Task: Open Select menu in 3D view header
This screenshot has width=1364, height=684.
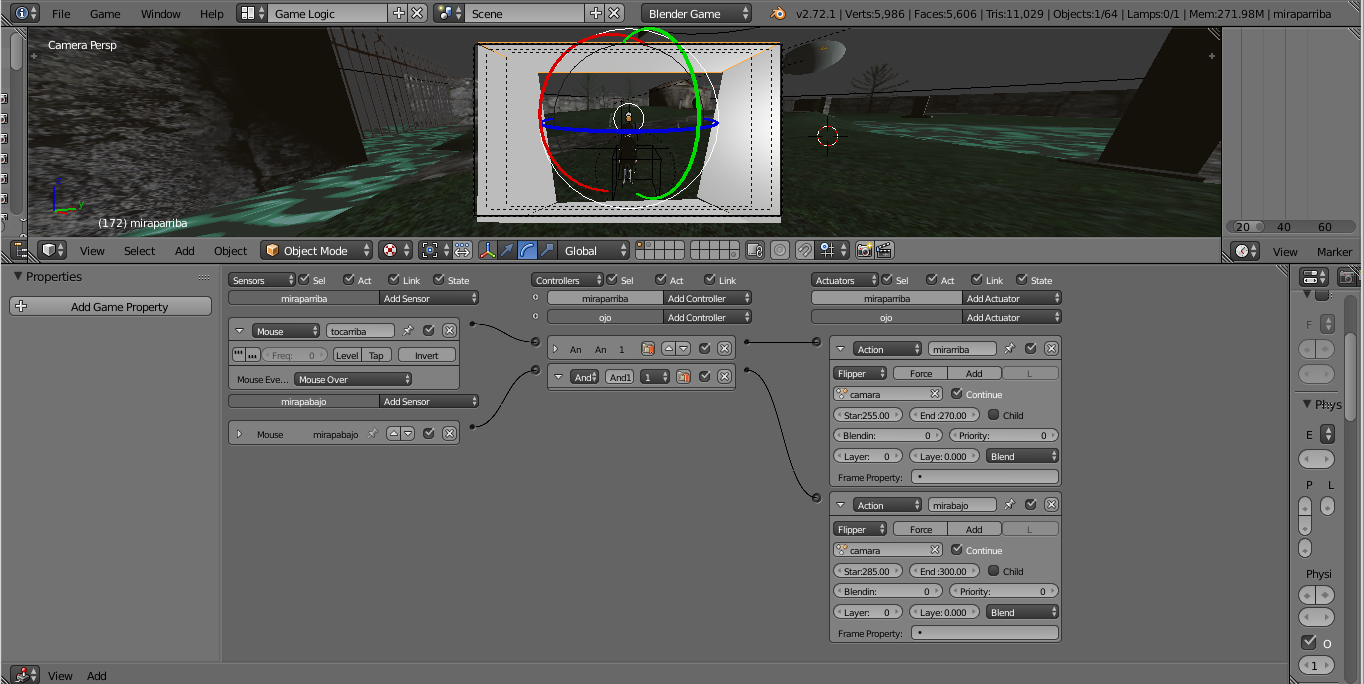Action: [139, 251]
